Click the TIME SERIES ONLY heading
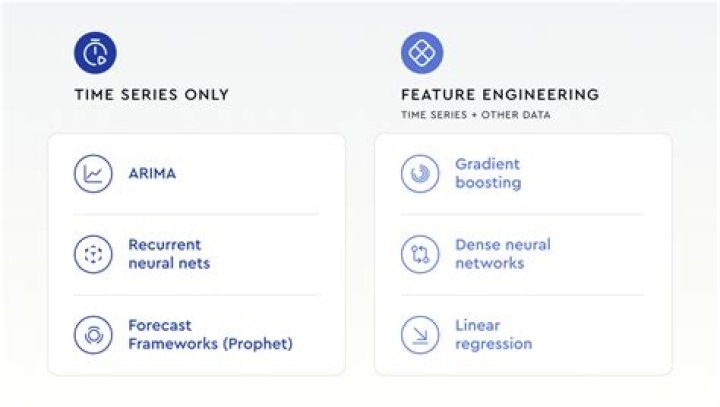Image resolution: width=720 pixels, height=407 pixels. pos(151,95)
